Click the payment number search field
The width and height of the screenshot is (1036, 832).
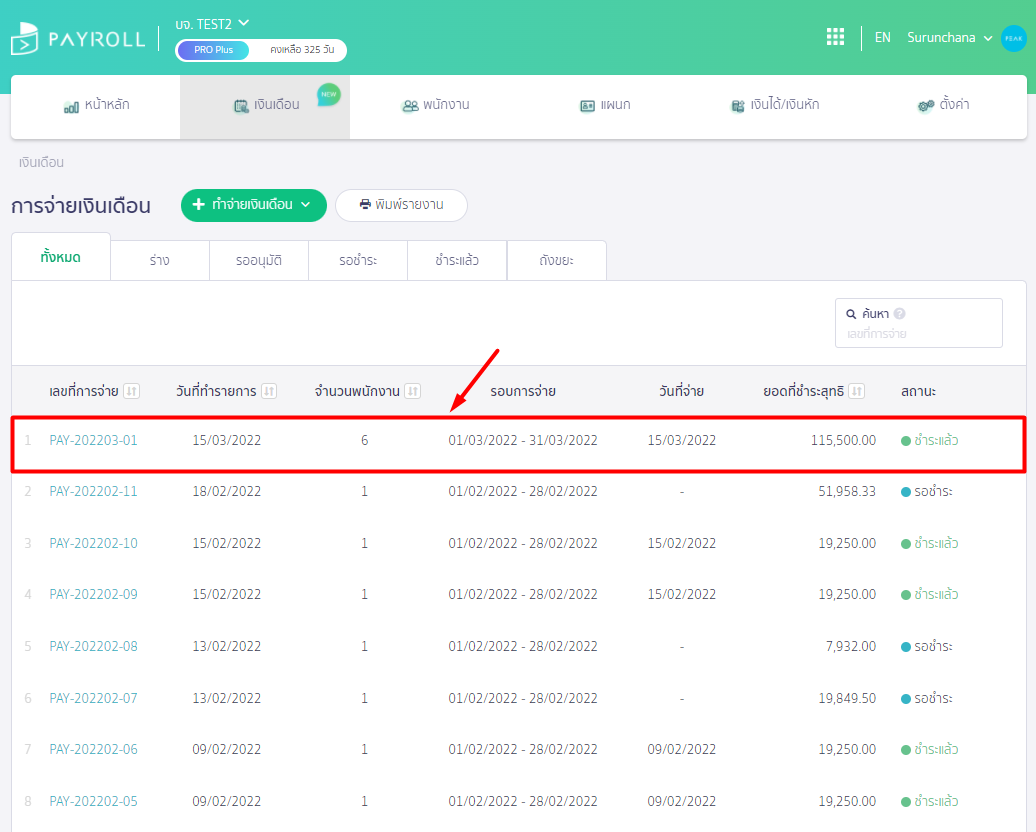click(x=918, y=334)
